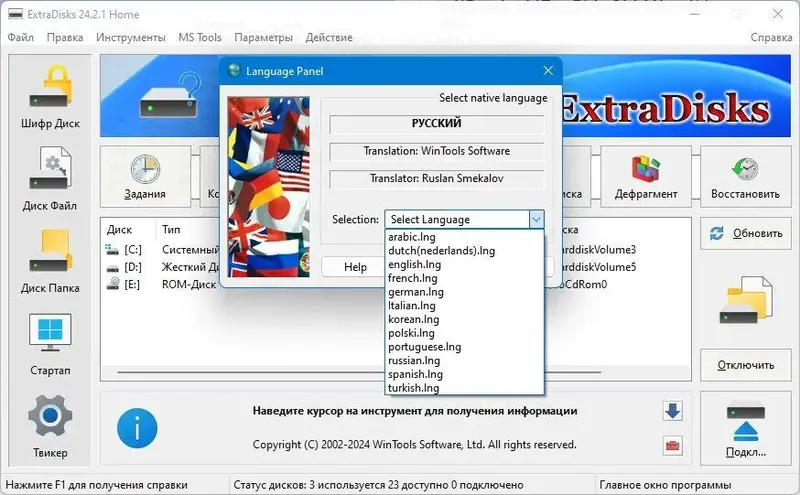Launch the Дефрагмент tool
This screenshot has height=495, width=800.
click(646, 177)
